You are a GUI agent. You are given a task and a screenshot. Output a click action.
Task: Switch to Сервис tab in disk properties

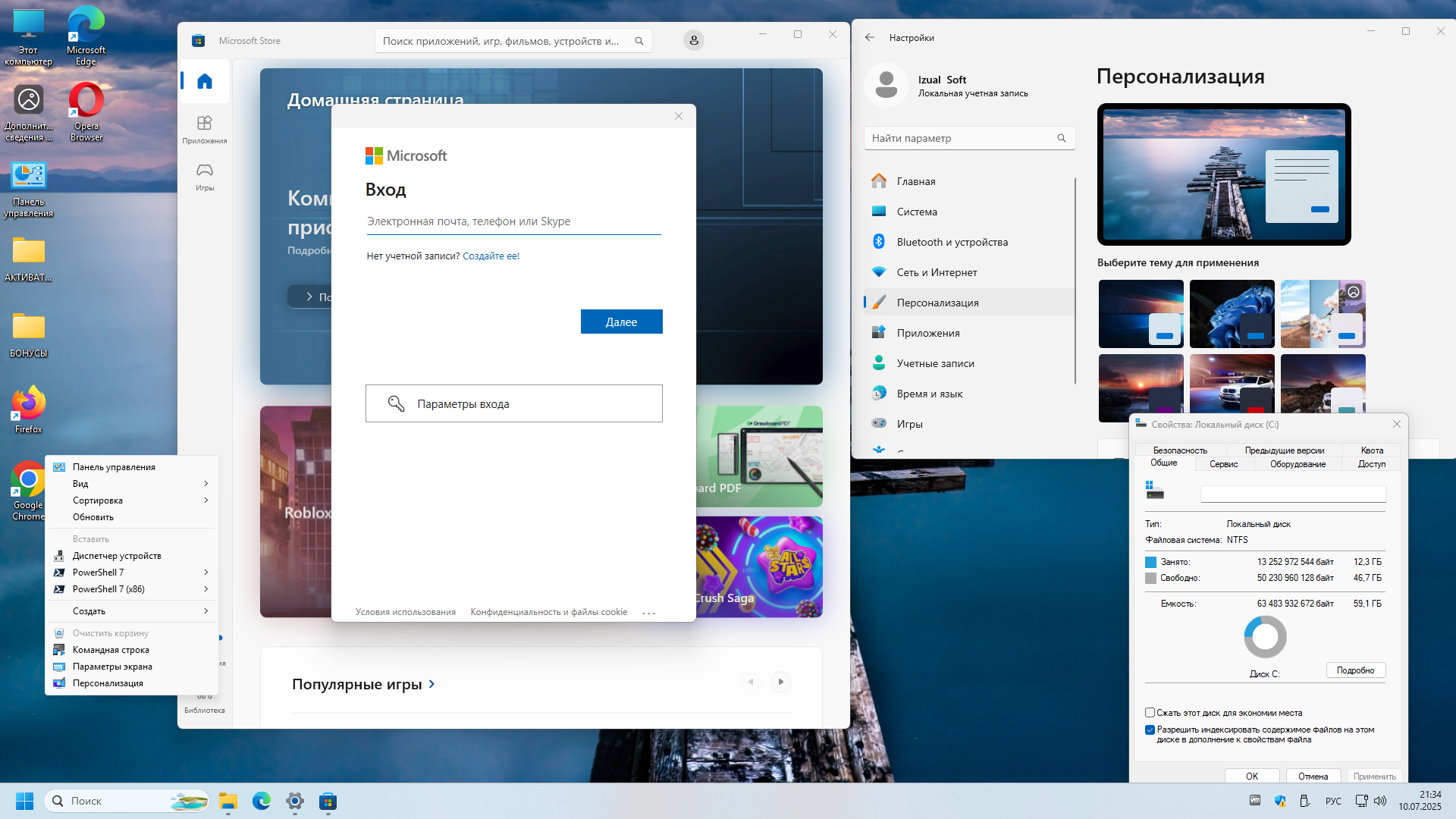pyautogui.click(x=1223, y=464)
